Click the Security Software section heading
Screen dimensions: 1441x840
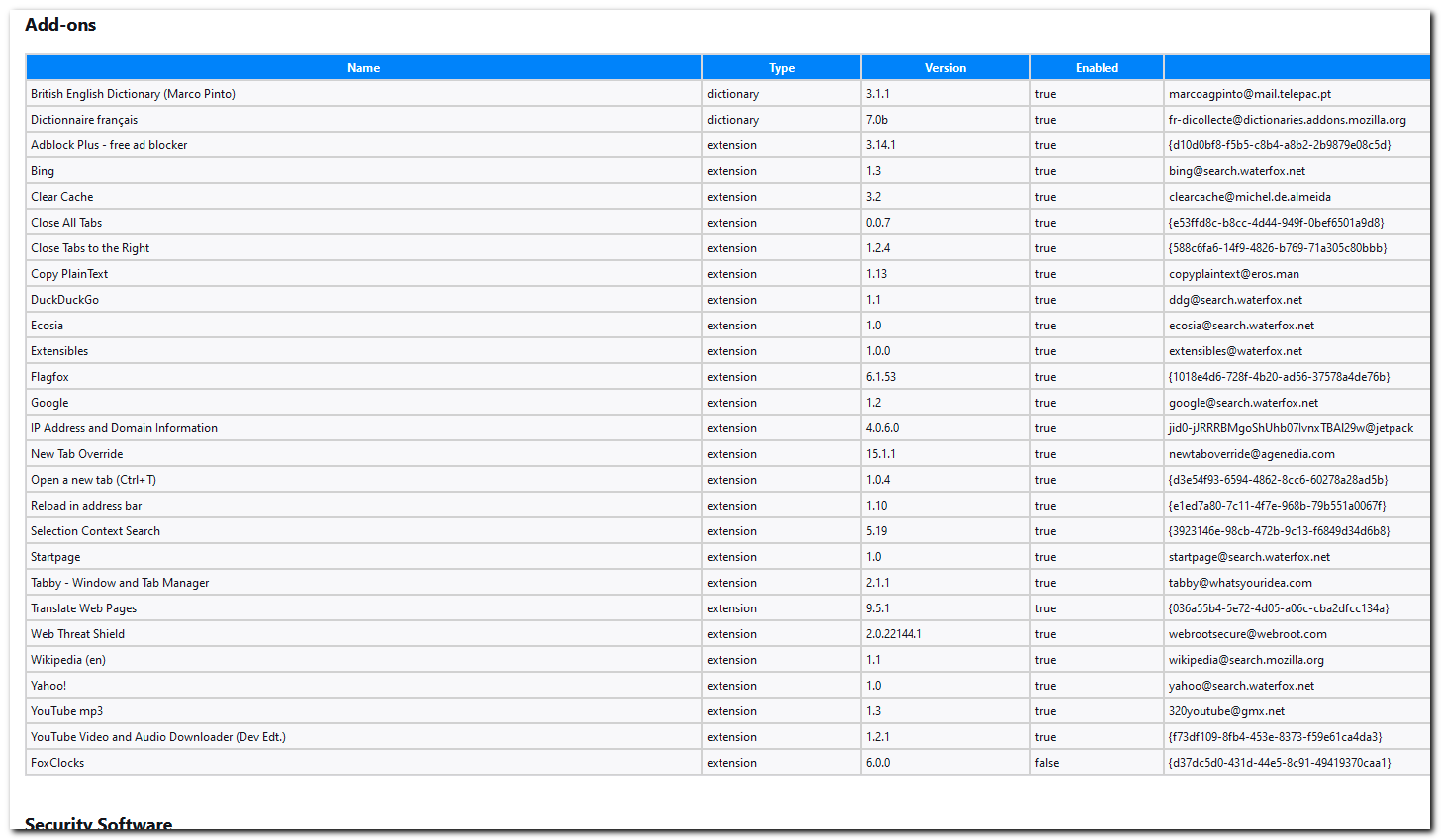click(x=98, y=824)
